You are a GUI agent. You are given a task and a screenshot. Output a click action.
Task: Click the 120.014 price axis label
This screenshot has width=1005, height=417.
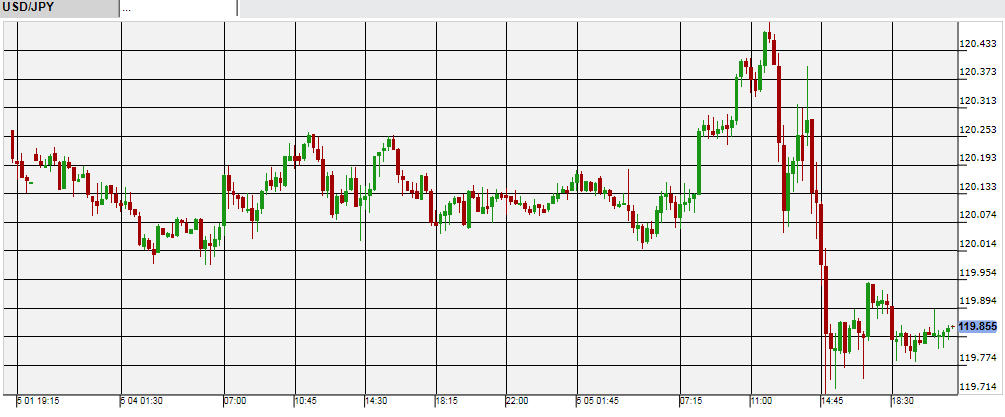[x=978, y=244]
